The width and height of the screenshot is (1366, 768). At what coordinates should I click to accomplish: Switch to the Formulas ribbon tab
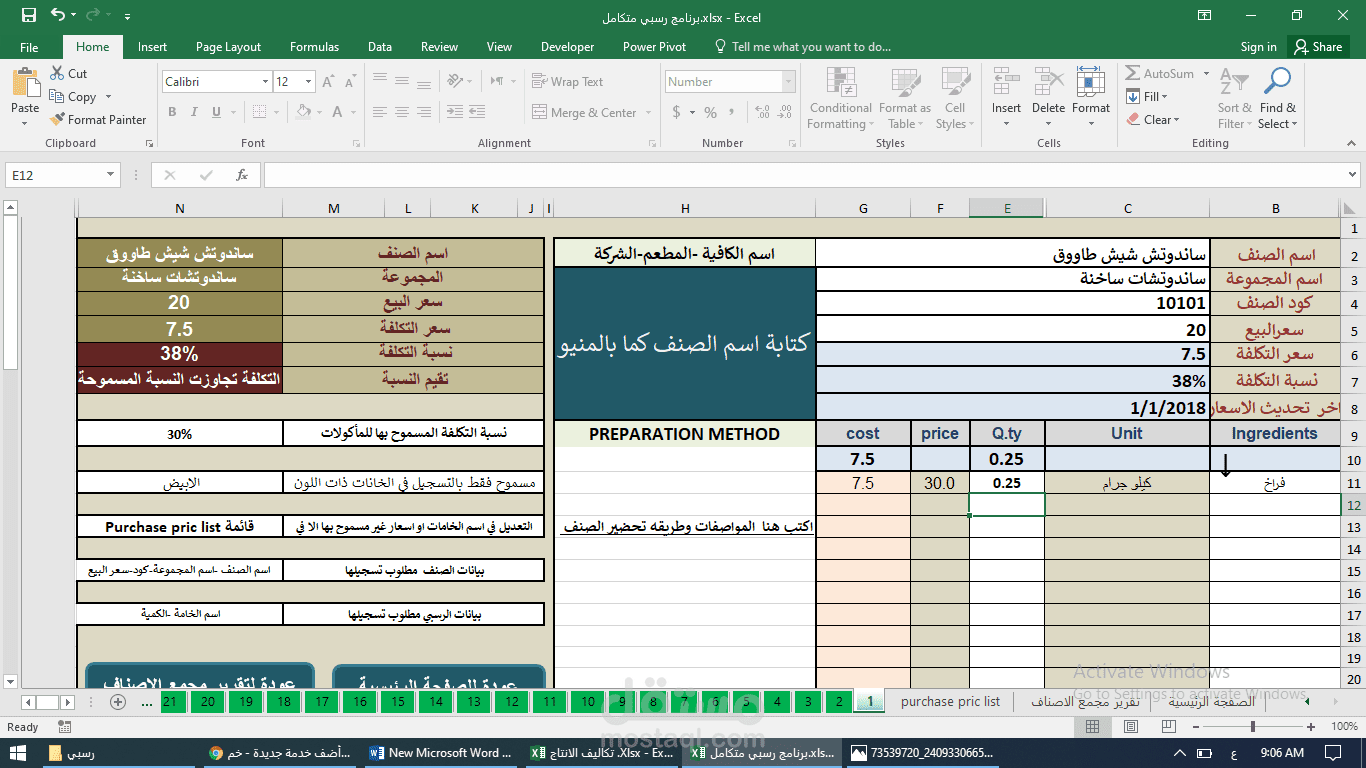(314, 47)
